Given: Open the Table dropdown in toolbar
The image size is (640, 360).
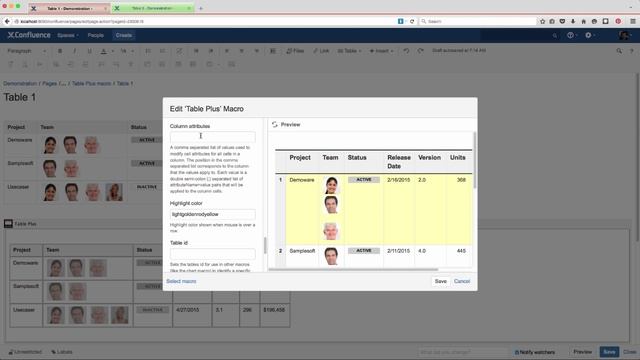Looking at the screenshot, I should (349, 51).
